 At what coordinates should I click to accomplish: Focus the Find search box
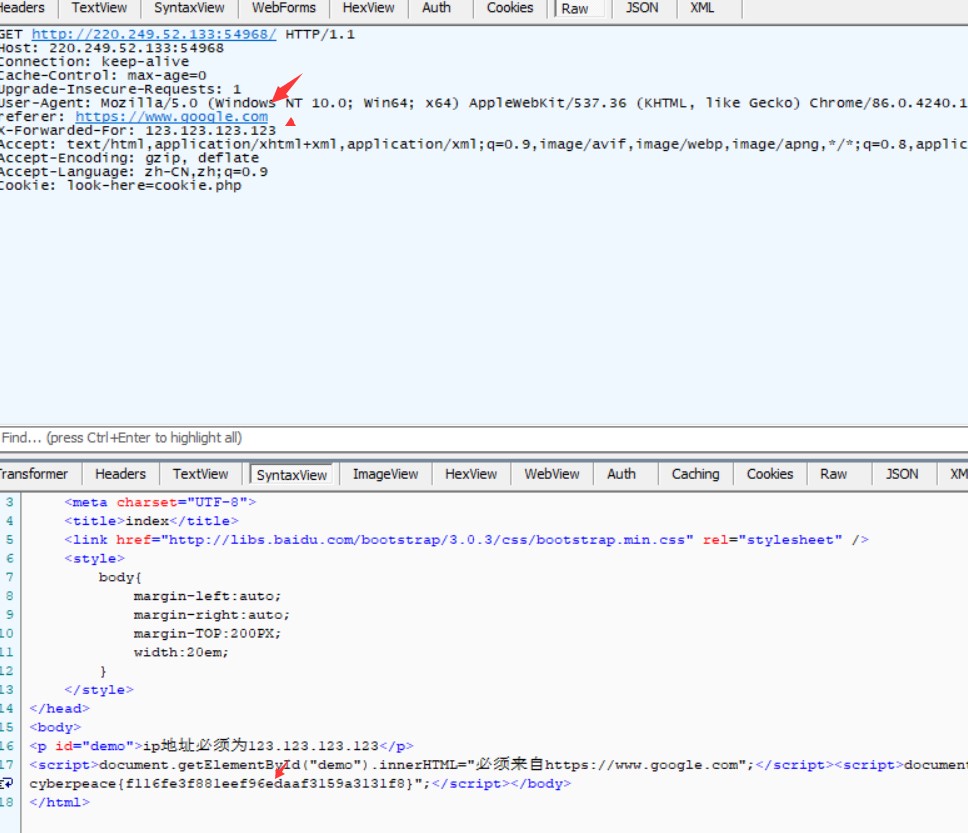pos(484,438)
